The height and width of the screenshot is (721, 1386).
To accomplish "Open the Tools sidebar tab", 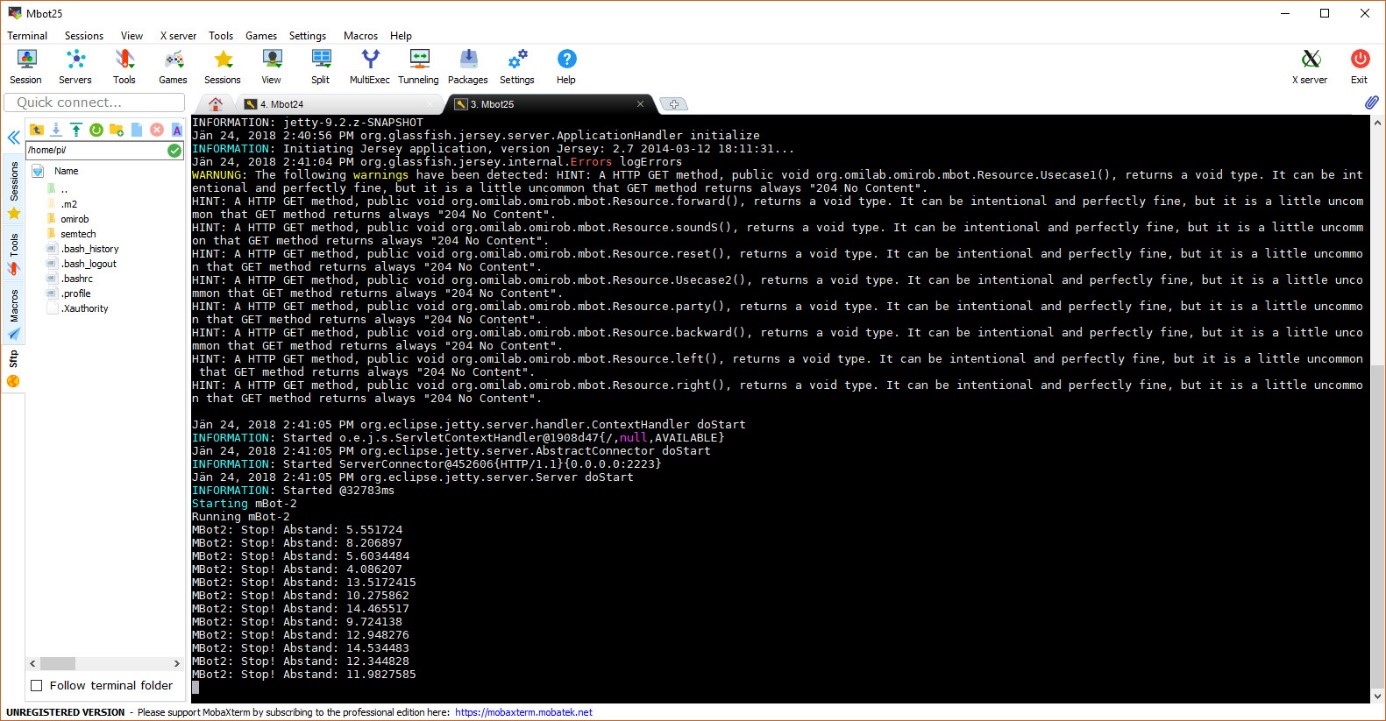I will click(14, 254).
